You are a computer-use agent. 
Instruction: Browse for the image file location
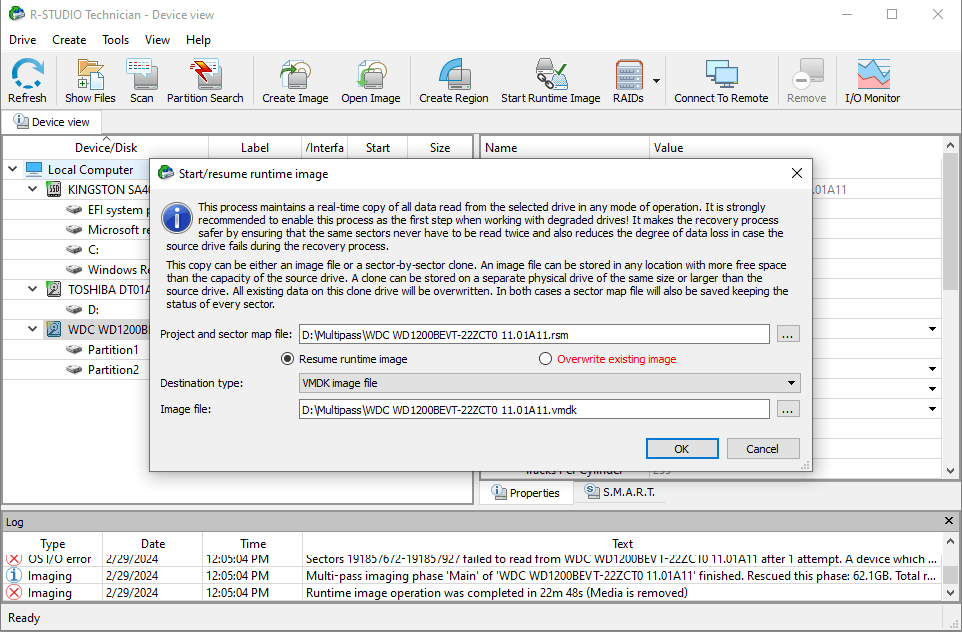pyautogui.click(x=788, y=409)
